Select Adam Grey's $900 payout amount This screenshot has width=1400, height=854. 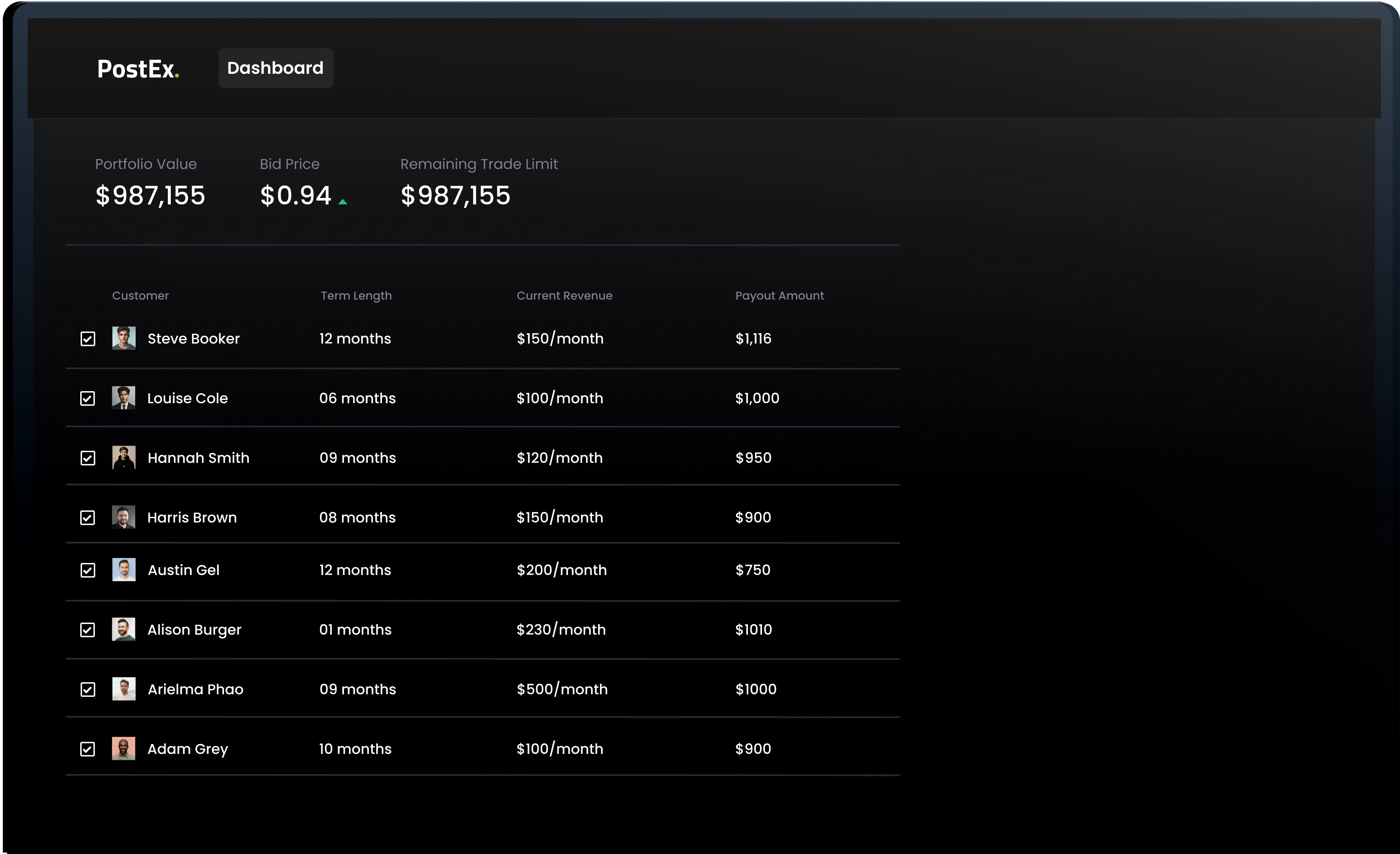pos(753,749)
